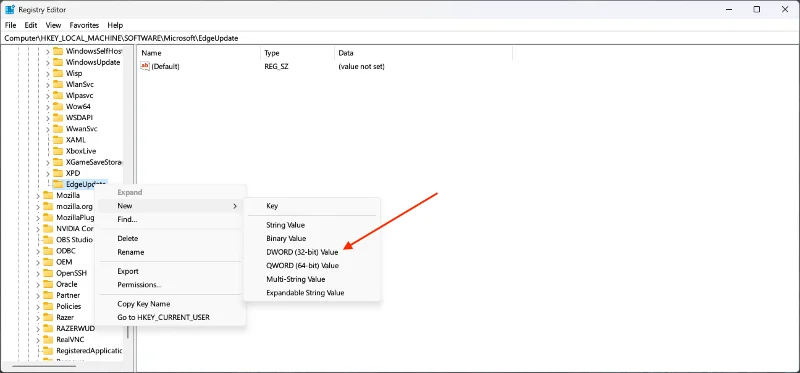This screenshot has width=800, height=373.
Task: Click the OpenSSH folder icon
Action: [48, 273]
